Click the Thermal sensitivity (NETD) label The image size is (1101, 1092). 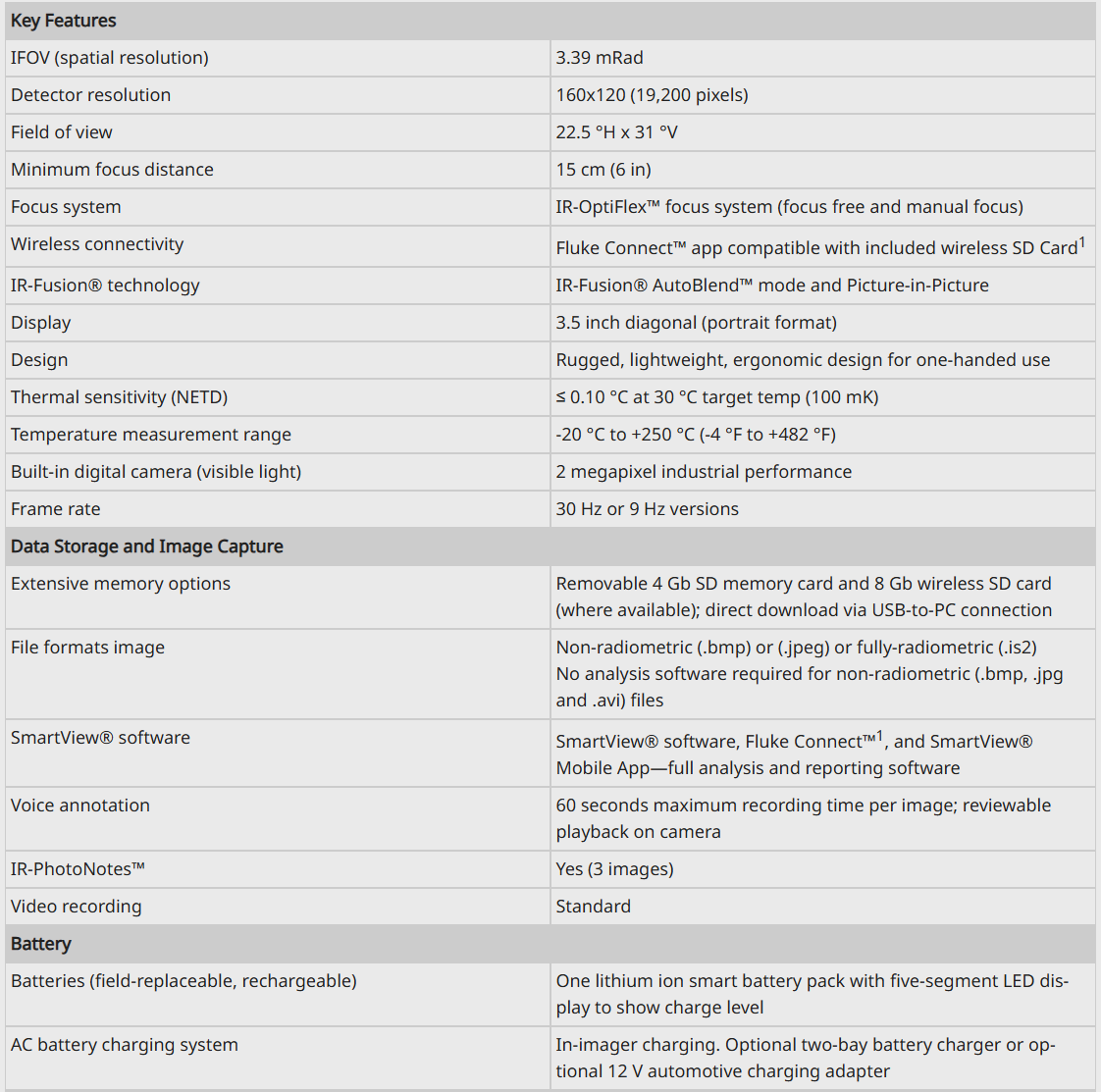120,397
